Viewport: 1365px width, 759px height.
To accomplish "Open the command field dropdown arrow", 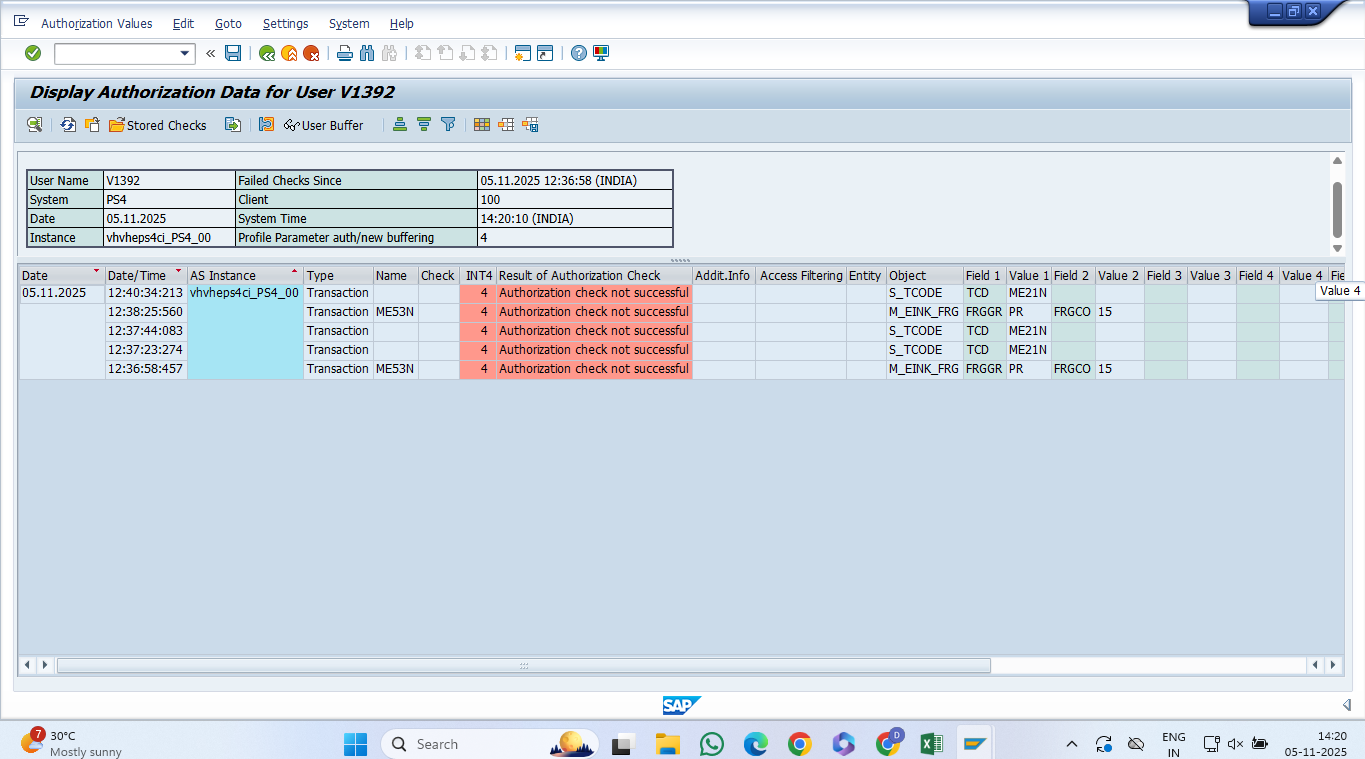I will click(x=185, y=53).
